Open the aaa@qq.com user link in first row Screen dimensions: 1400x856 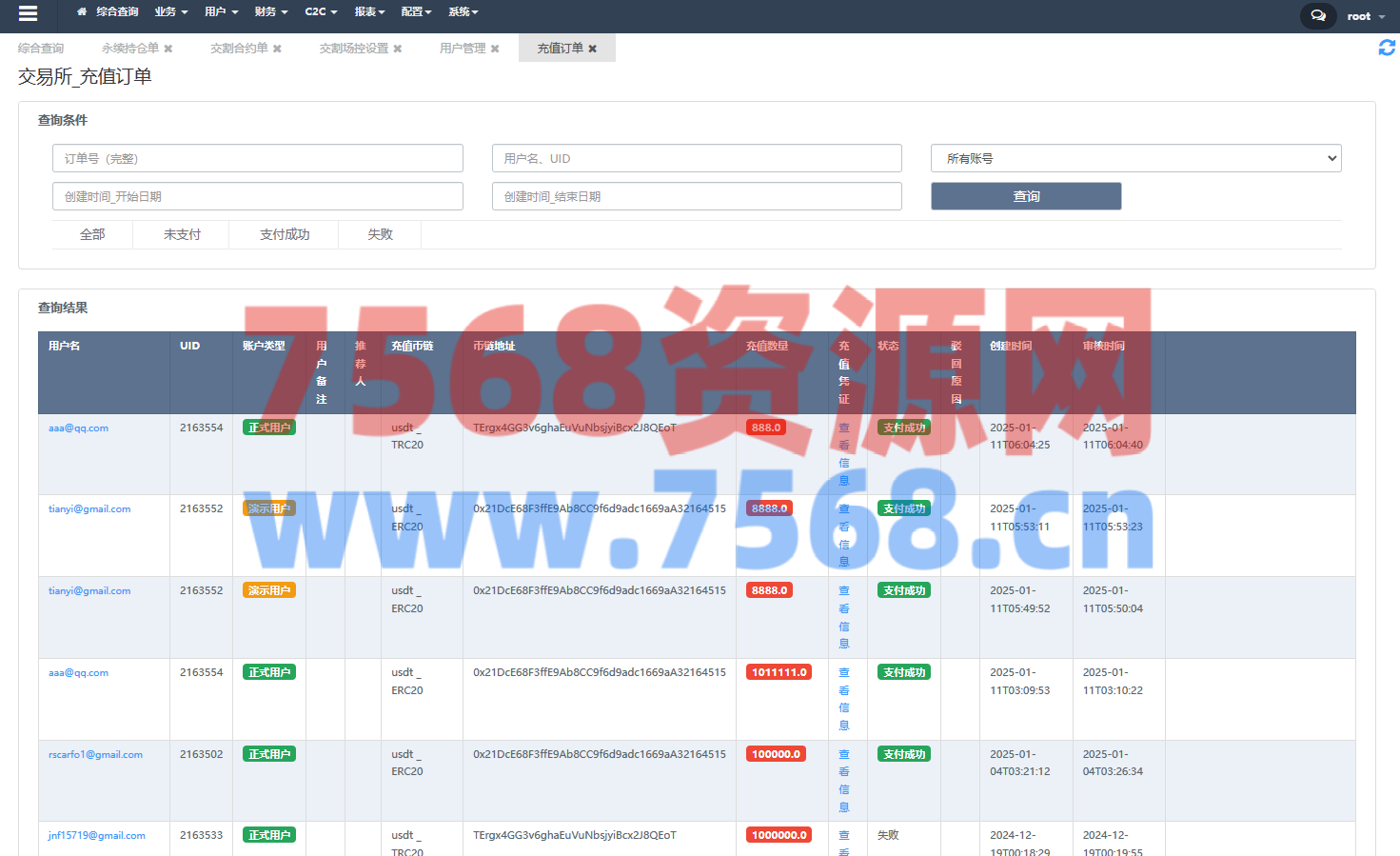78,428
